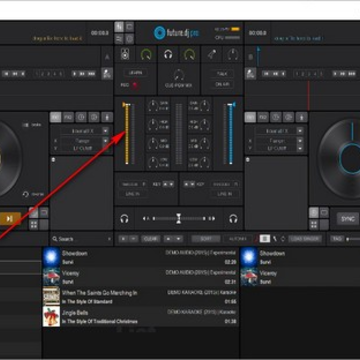Click the deck A low EQ knob

[153, 162]
